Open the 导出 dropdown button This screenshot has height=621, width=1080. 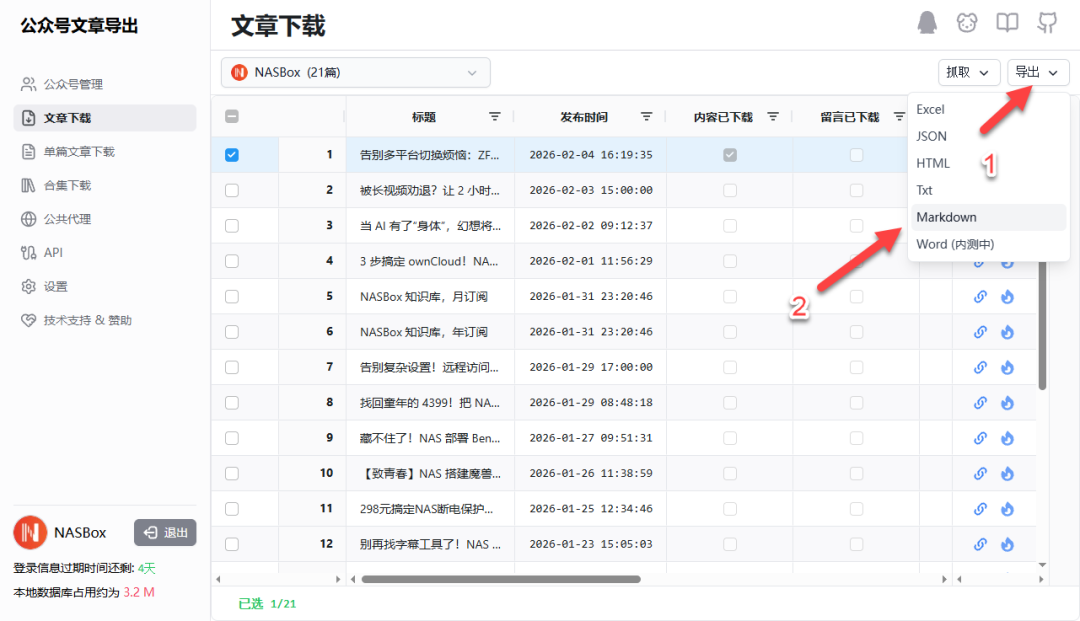tap(1037, 72)
